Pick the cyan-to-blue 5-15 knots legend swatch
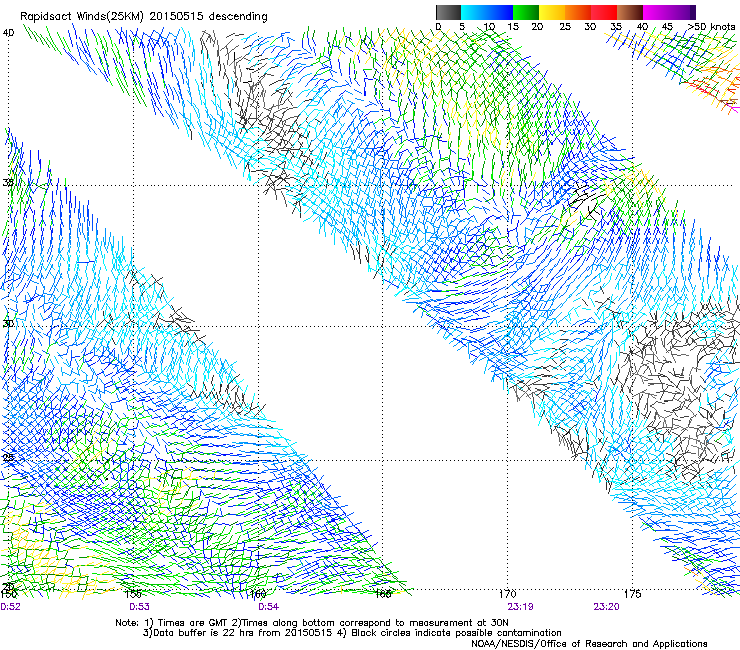 [487, 12]
